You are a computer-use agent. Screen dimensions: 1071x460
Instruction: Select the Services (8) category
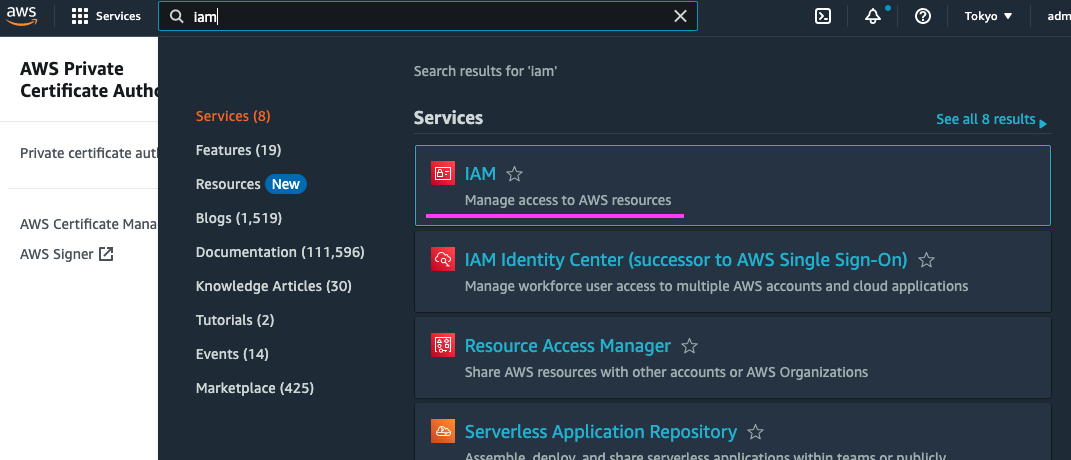point(233,116)
